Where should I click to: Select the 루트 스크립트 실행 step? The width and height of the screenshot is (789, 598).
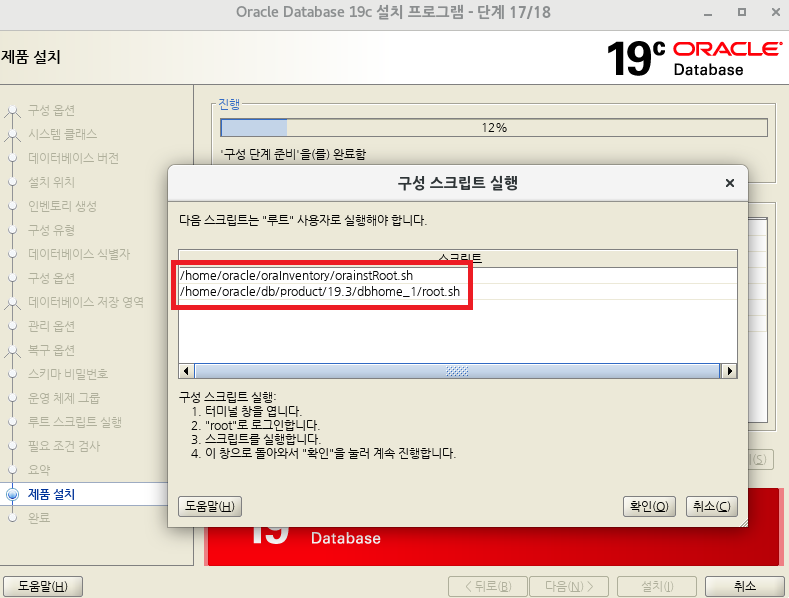(x=75, y=422)
